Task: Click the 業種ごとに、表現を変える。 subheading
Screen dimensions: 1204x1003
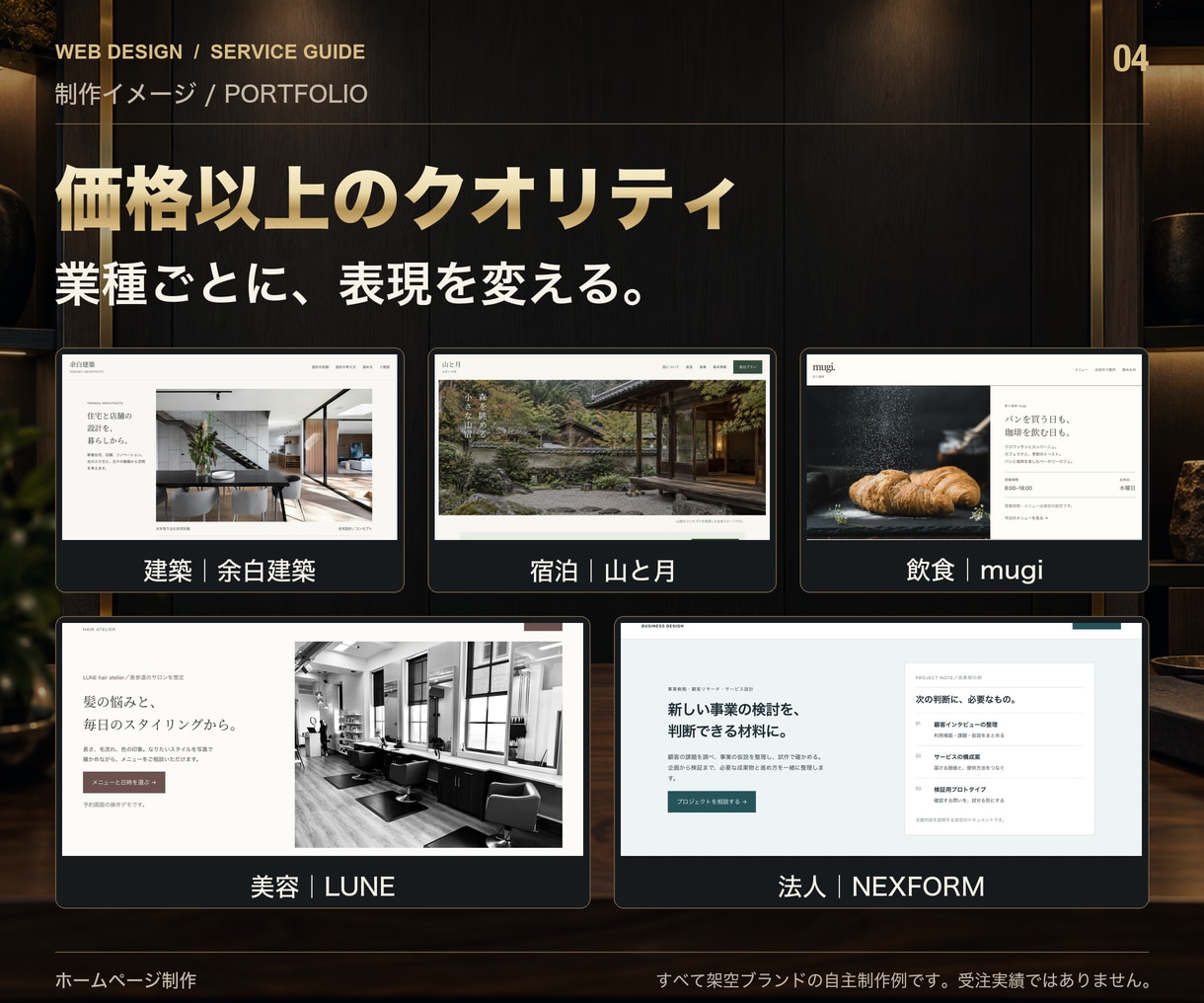Action: pyautogui.click(x=351, y=283)
